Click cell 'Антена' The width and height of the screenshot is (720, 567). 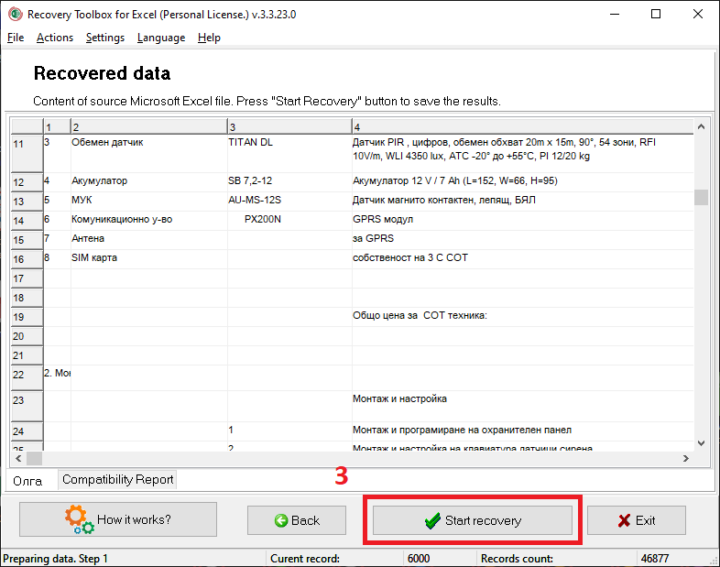(x=149, y=240)
